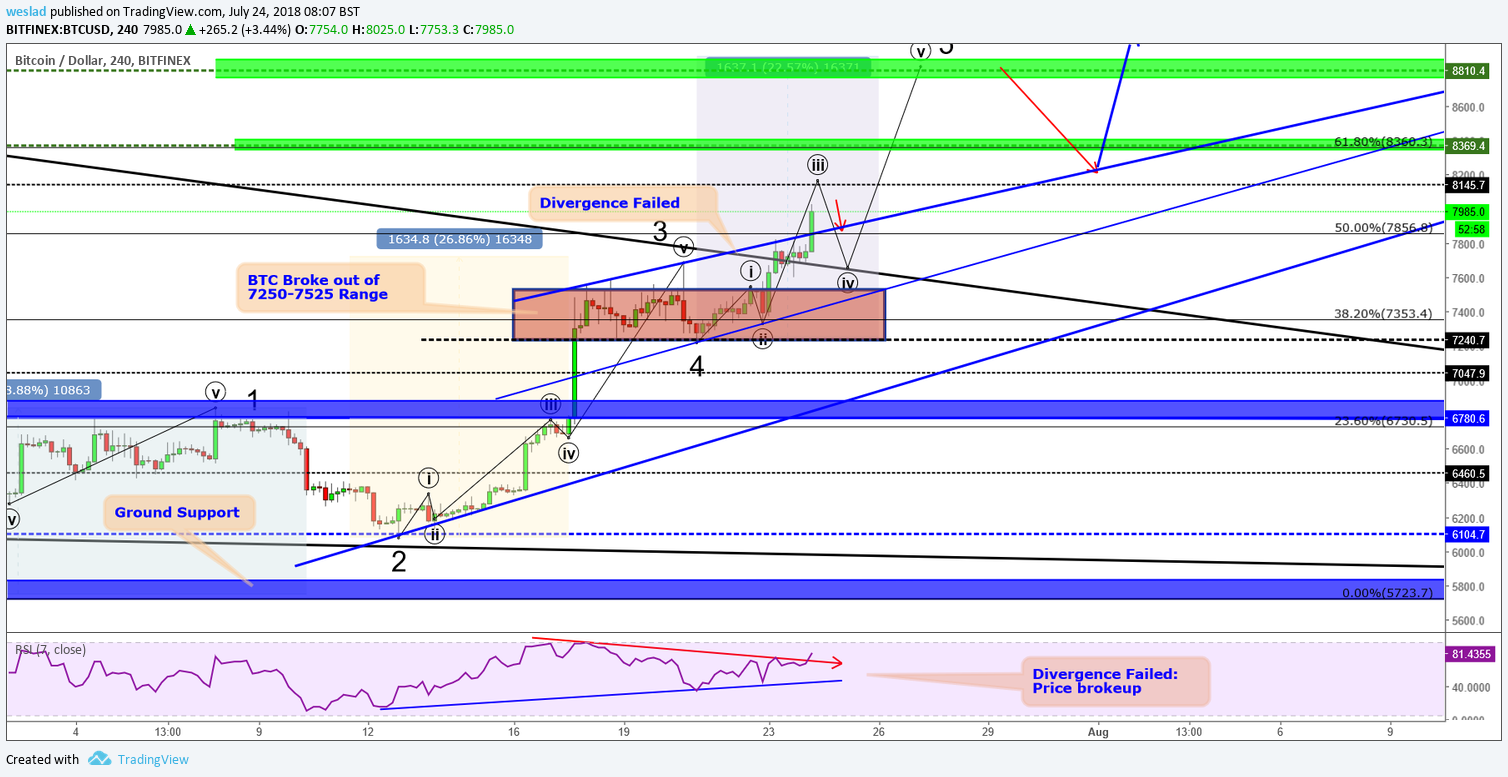Select the 8810.4 price label
Screen dimensions: 1508x777
tap(1469, 71)
